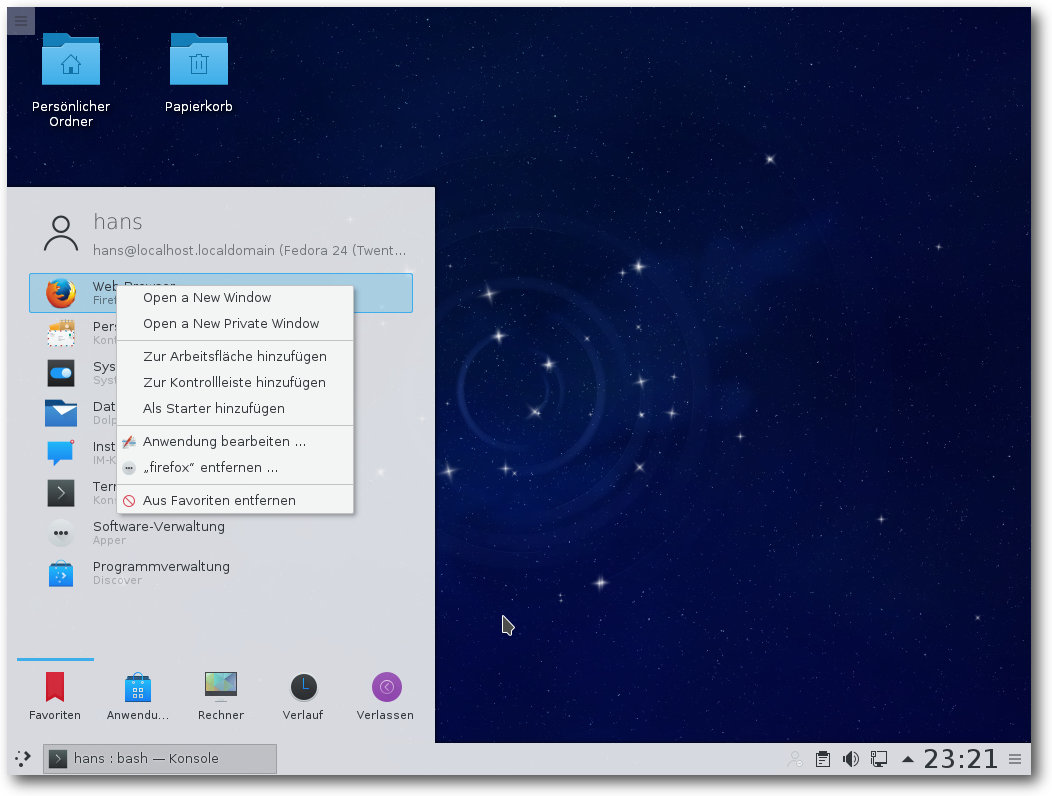
Task: Choose „firefox“ entfernen menu entry
Action: tap(235, 468)
